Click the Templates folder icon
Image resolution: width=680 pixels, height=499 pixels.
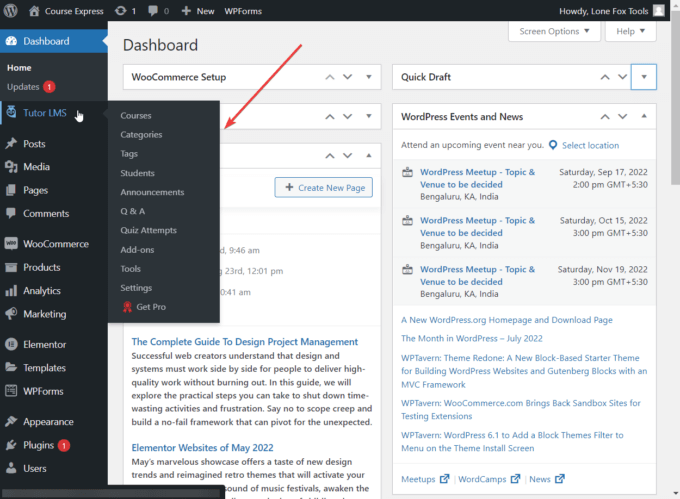point(11,367)
